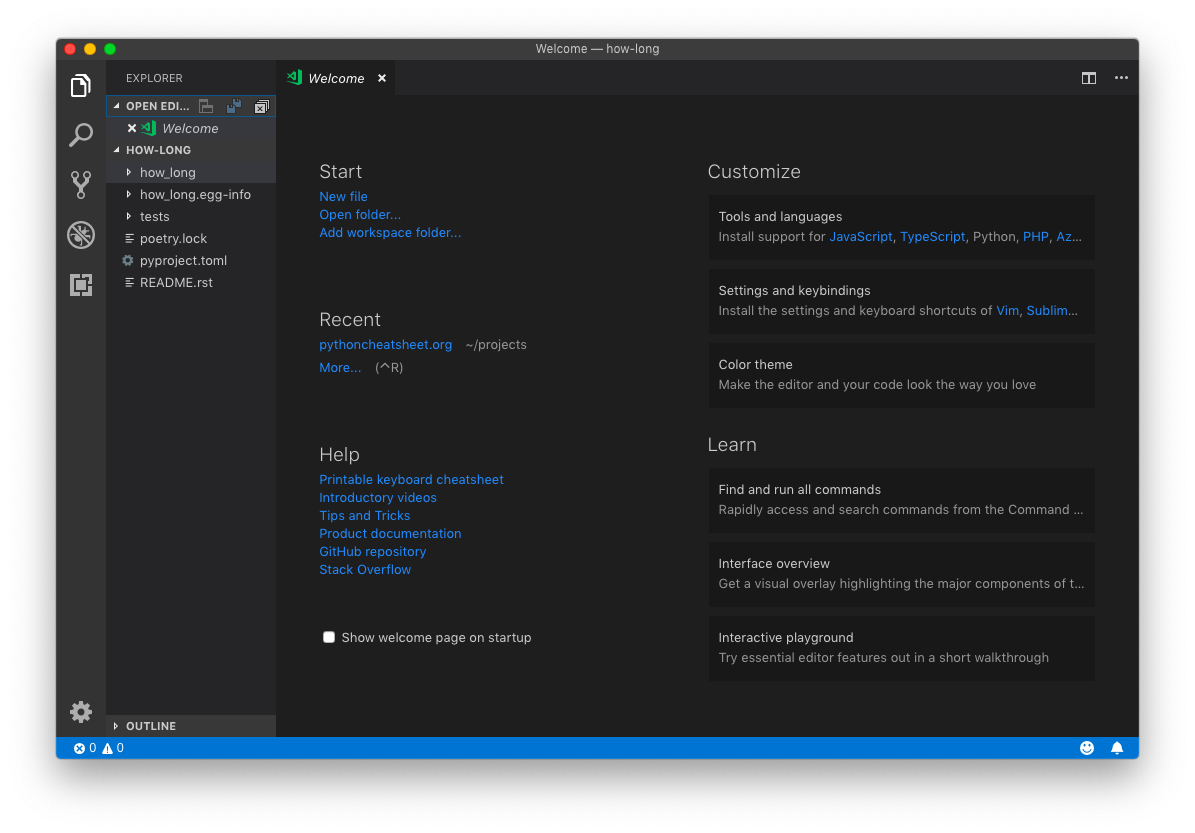Viewport: 1195px width, 833px height.
Task: Split the editor with the layout icon
Action: (1088, 77)
